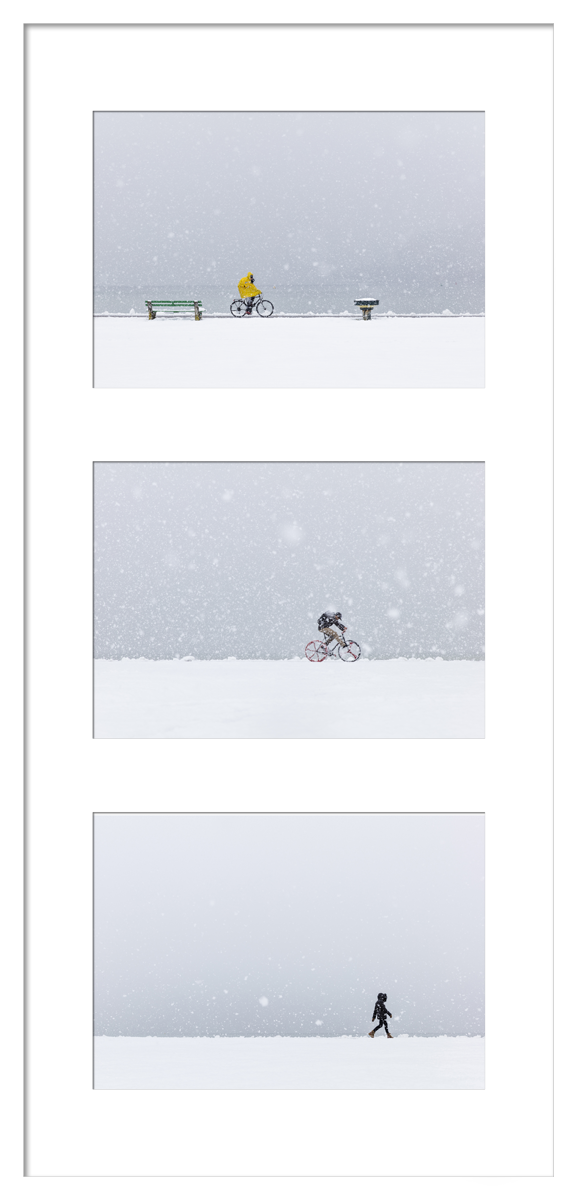Screen dimensions: 577x1200
Task: Click the pale sky in the bottom photo
Action: coord(289,900)
